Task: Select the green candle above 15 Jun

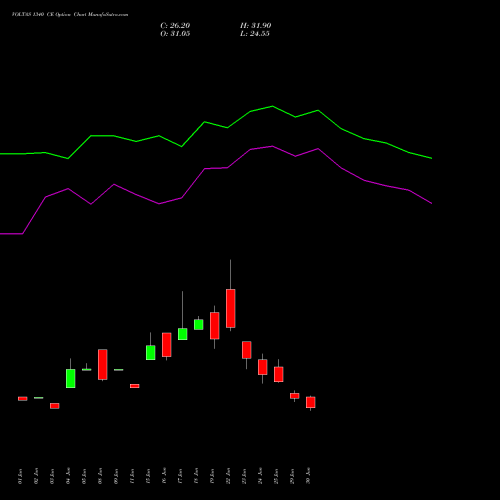Action: pos(151,352)
